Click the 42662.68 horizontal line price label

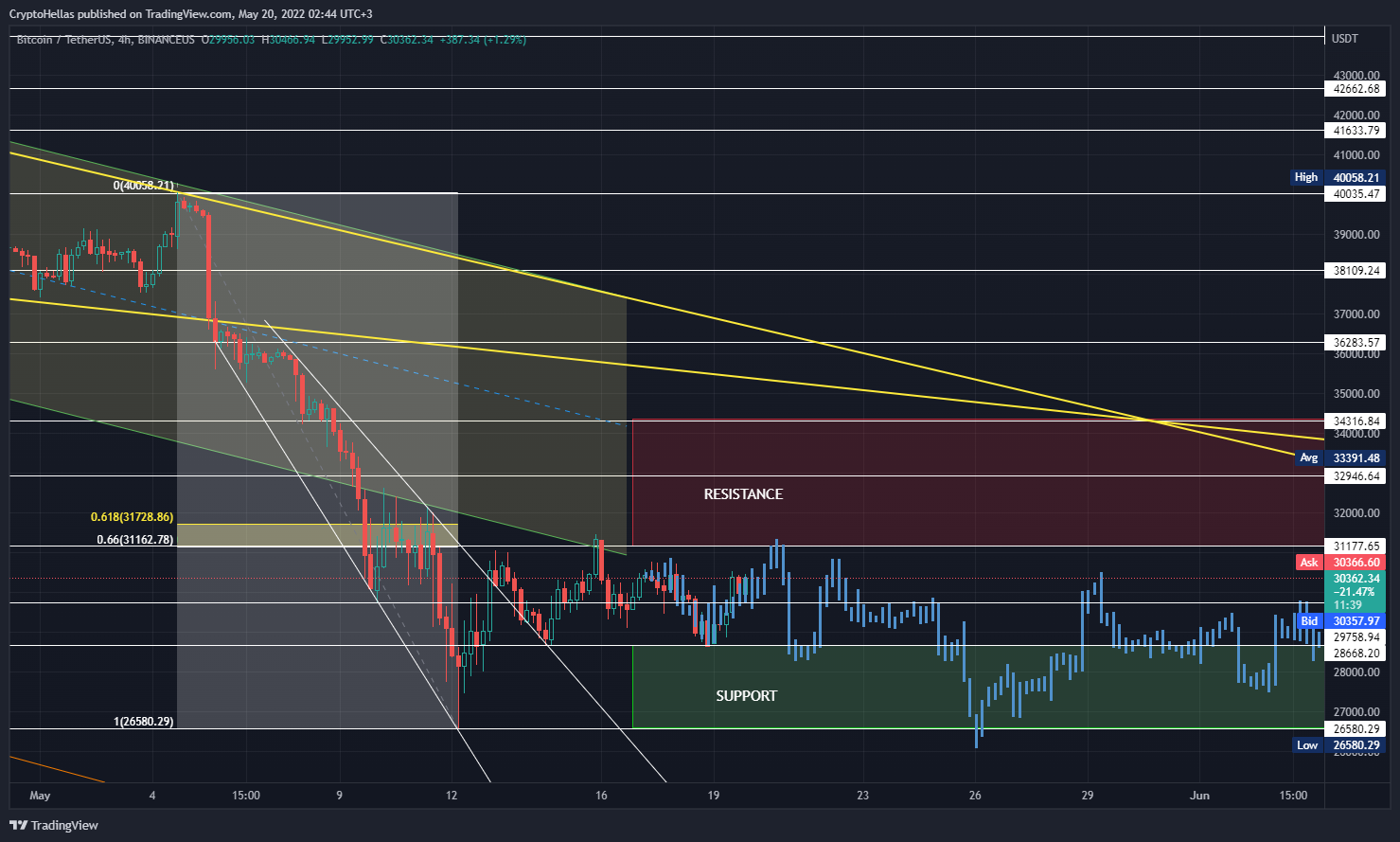click(1356, 88)
